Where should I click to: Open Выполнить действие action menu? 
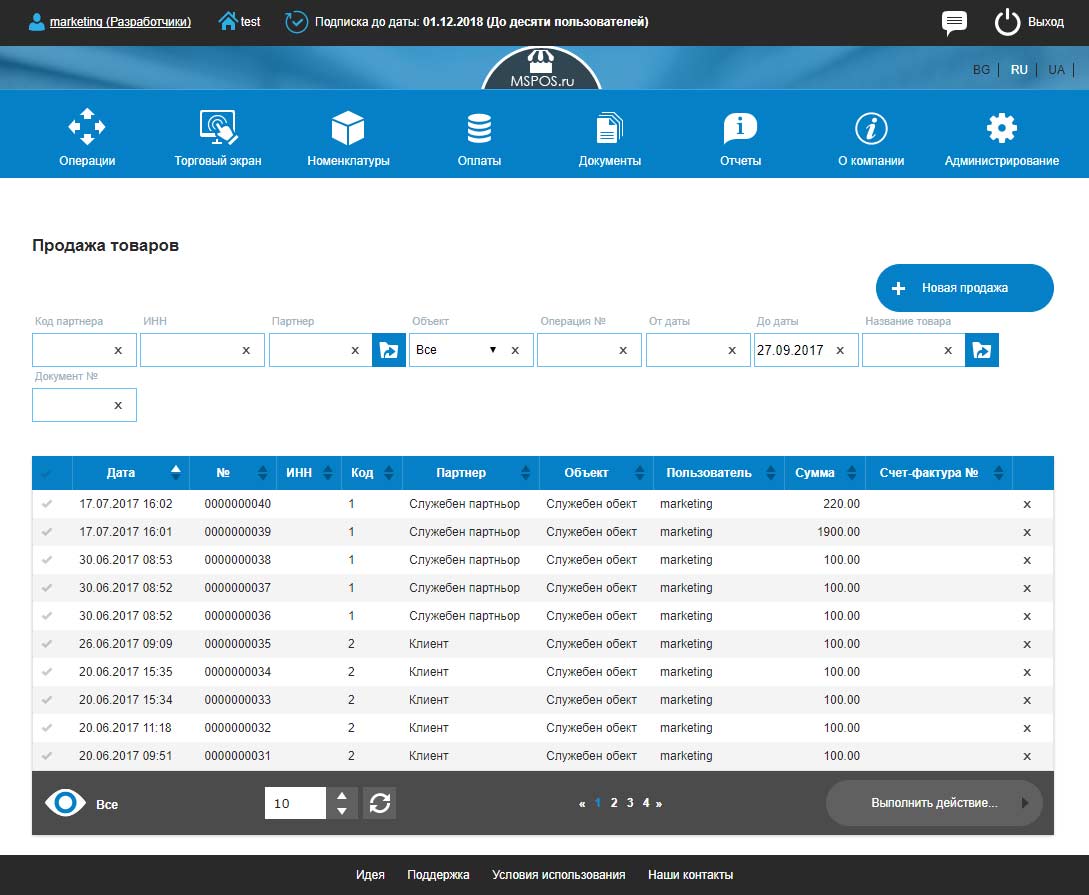tap(934, 803)
